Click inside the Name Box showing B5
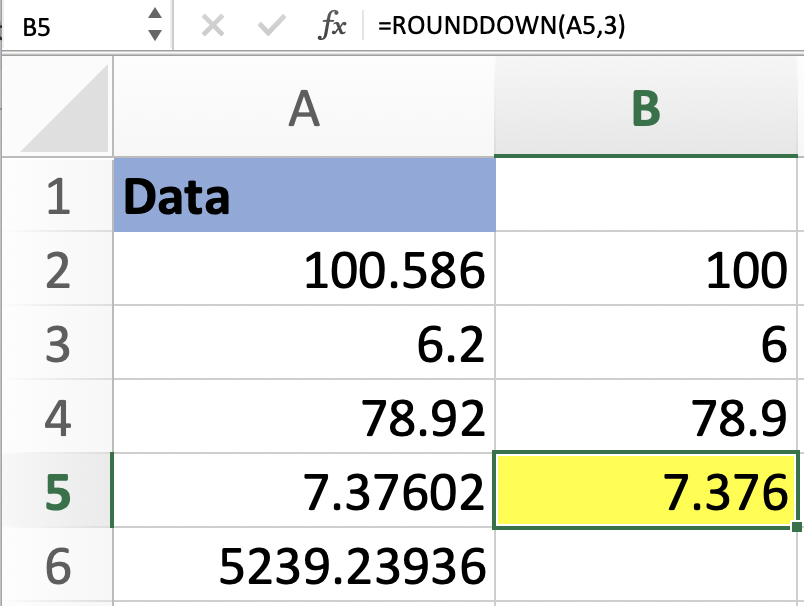Screen dimensions: 804x606 point(70,26)
